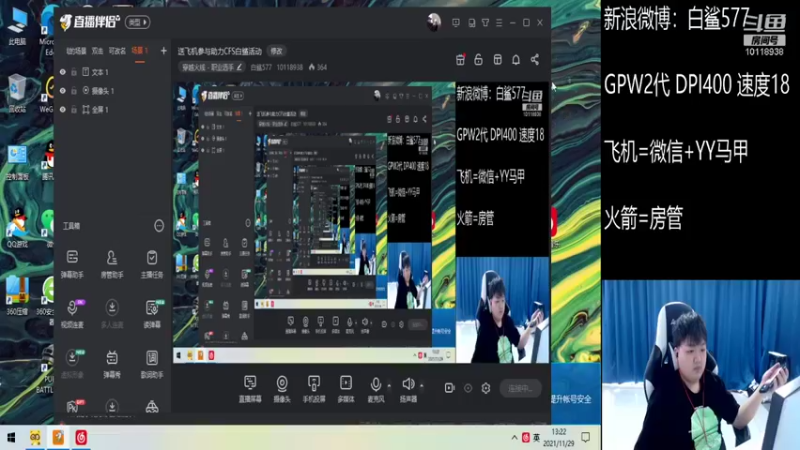This screenshot has width=800, height=450.
Task: Download the 虚拟形象 tool
Action: 72,363
